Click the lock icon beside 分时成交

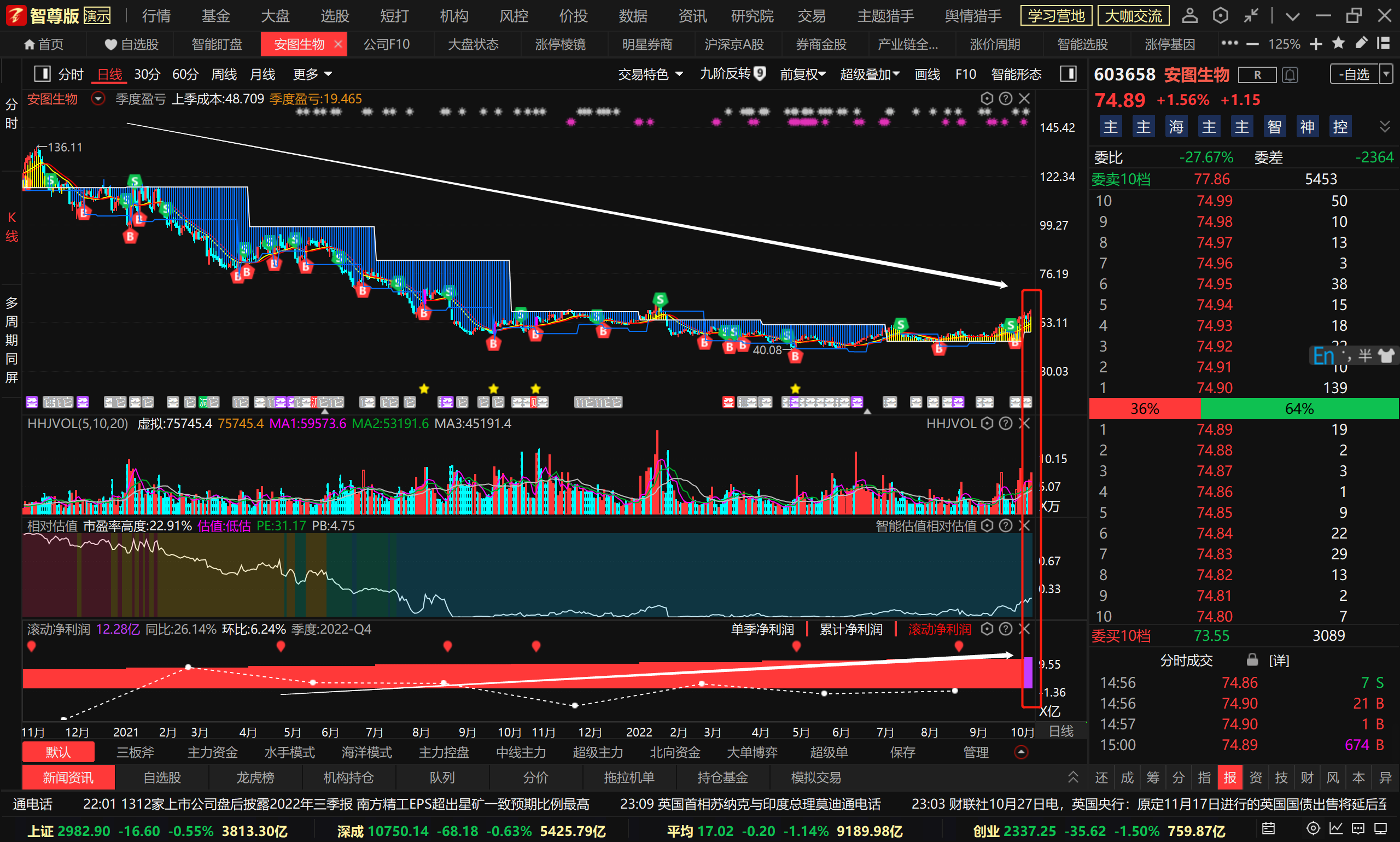pos(1252,659)
